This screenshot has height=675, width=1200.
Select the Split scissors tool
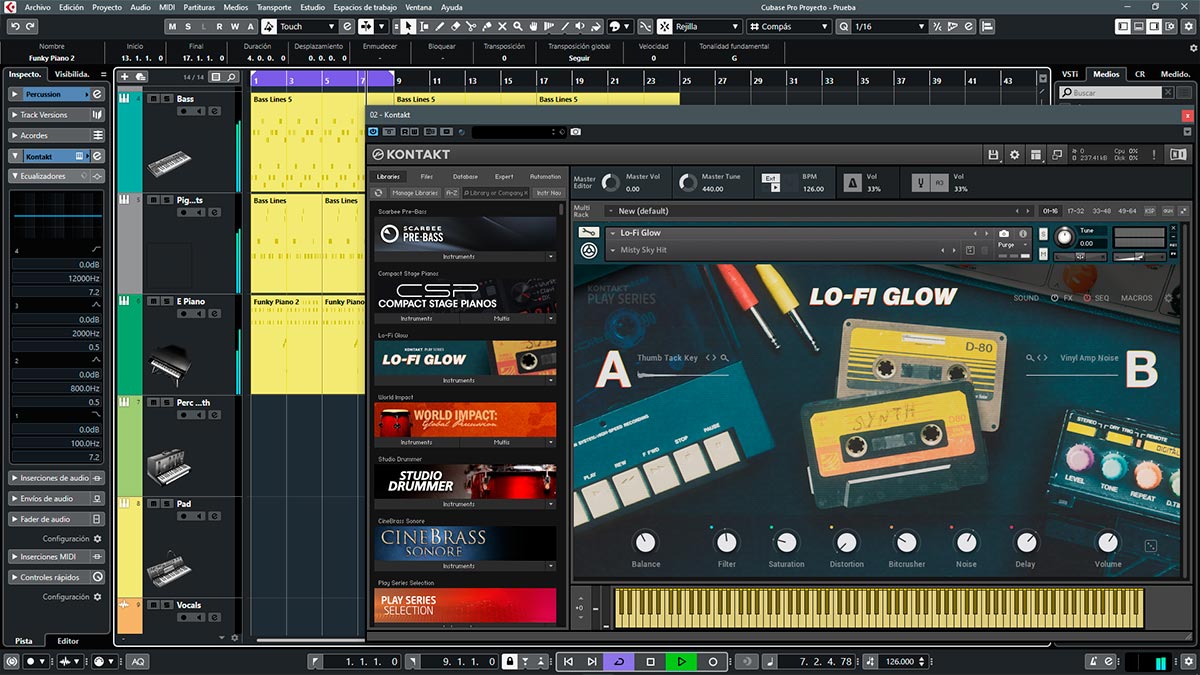pyautogui.click(x=470, y=26)
